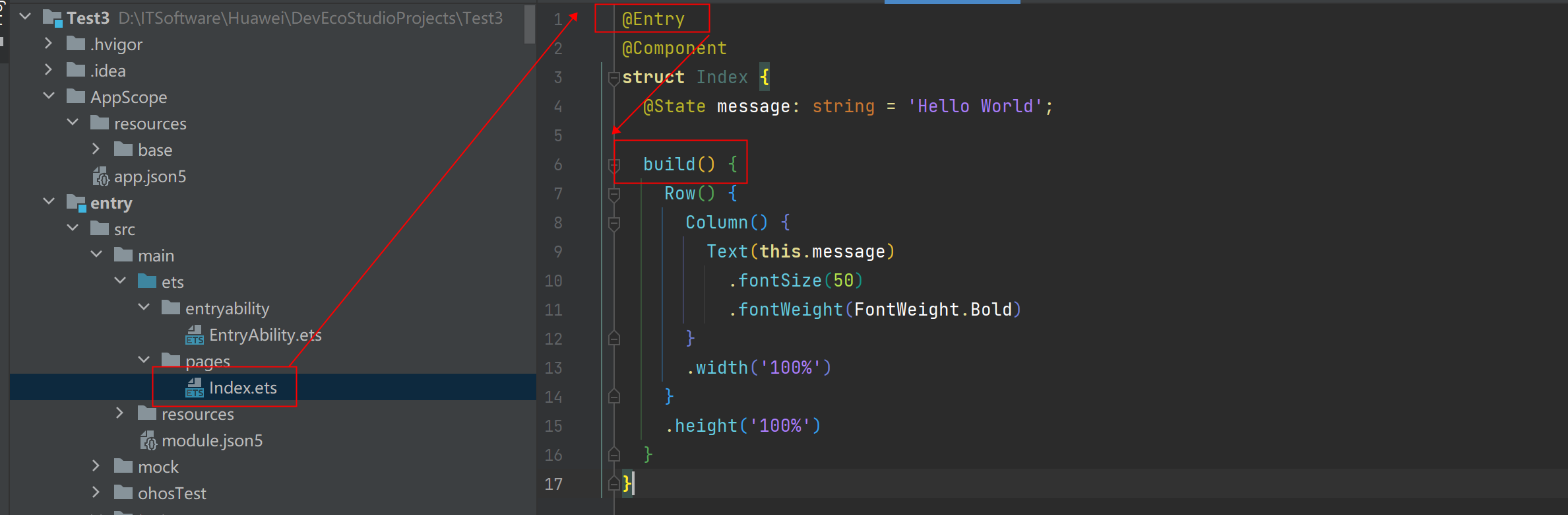1568x515 pixels.
Task: Open app.json5 config file
Action: 150,176
